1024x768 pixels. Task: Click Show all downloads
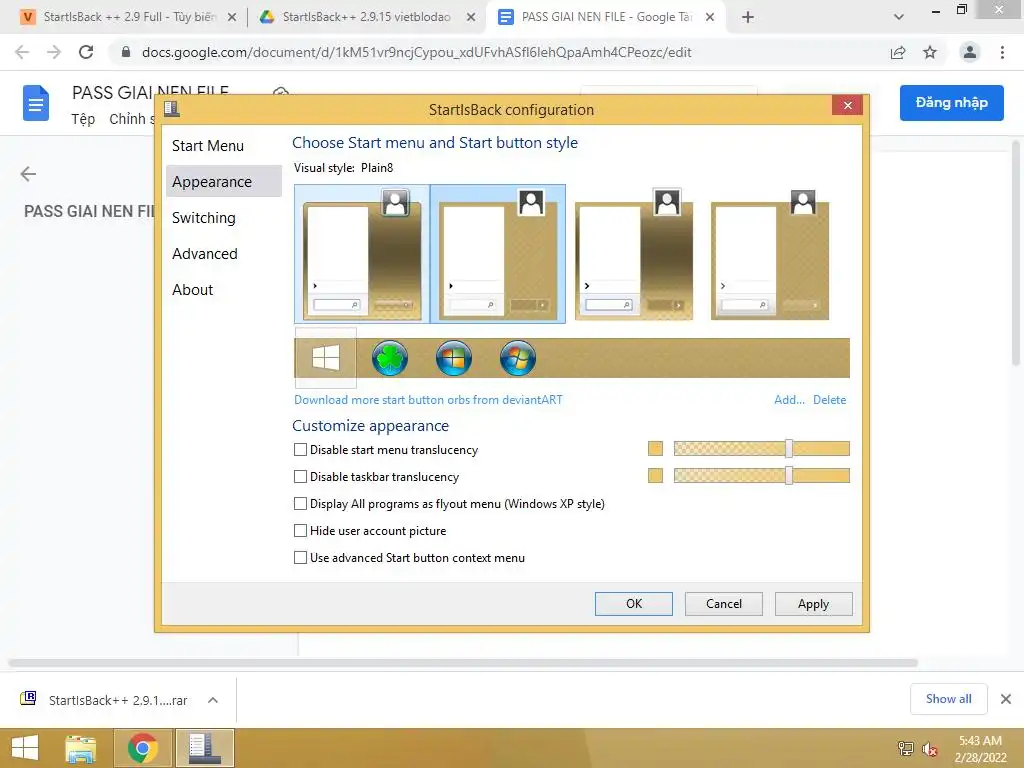click(948, 699)
